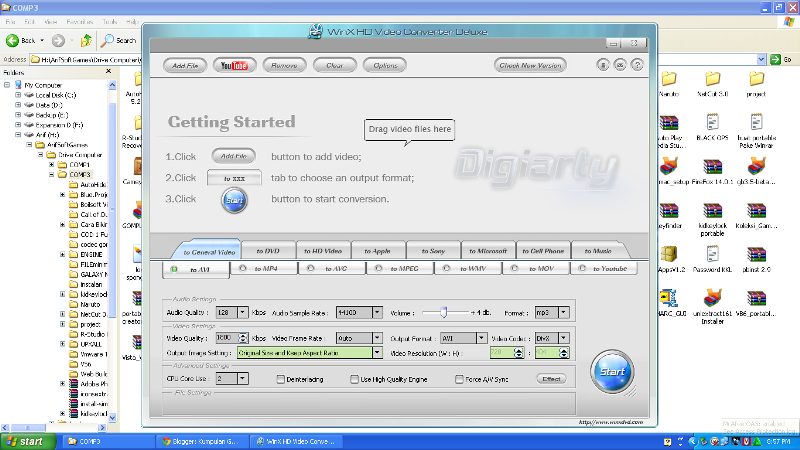The width and height of the screenshot is (800, 450).
Task: Click the video resolution width stepper
Action: [518, 353]
